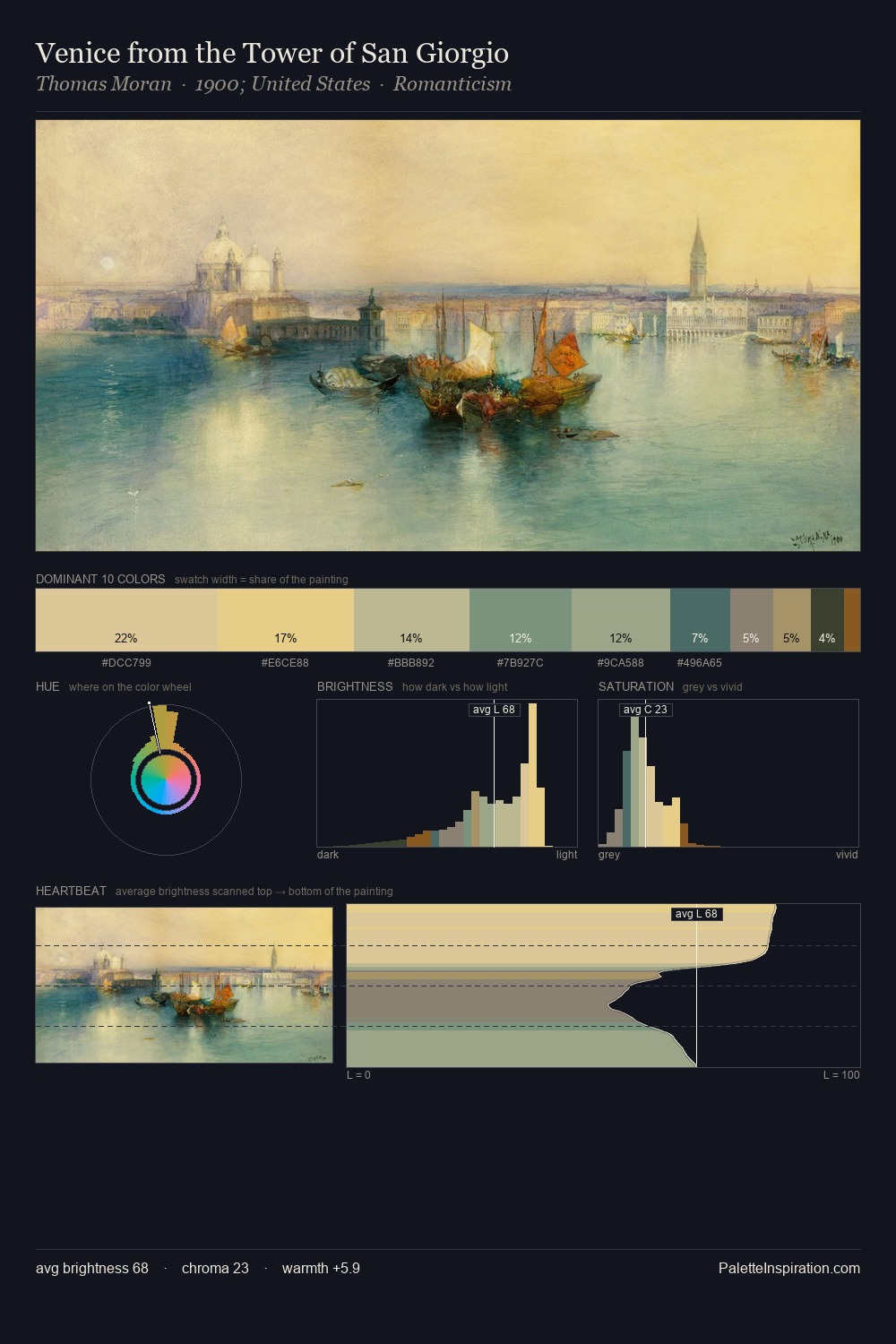The width and height of the screenshot is (896, 1344).
Task: Click the '#BBB892' hex code label
Action: [x=411, y=663]
